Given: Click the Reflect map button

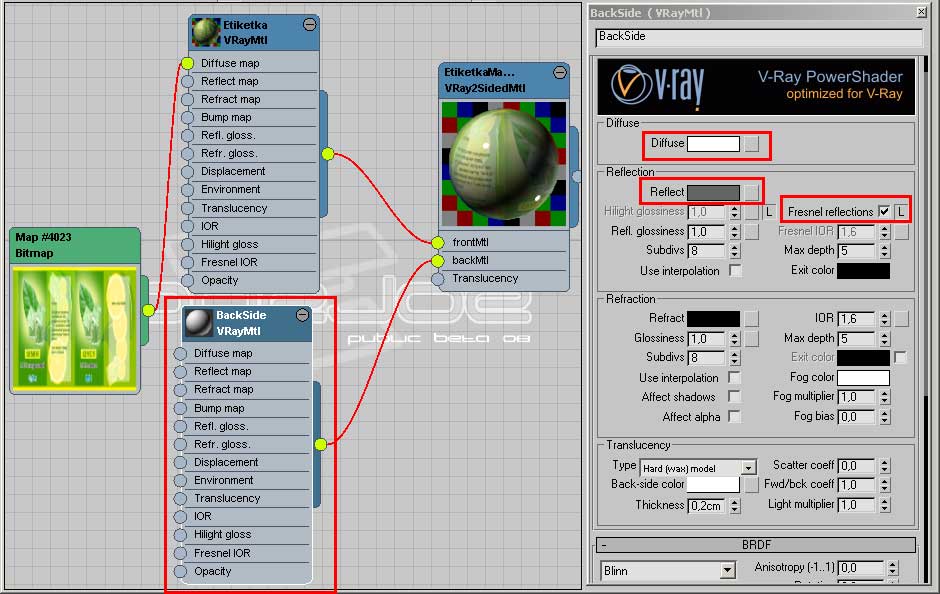Looking at the screenshot, I should (752, 192).
